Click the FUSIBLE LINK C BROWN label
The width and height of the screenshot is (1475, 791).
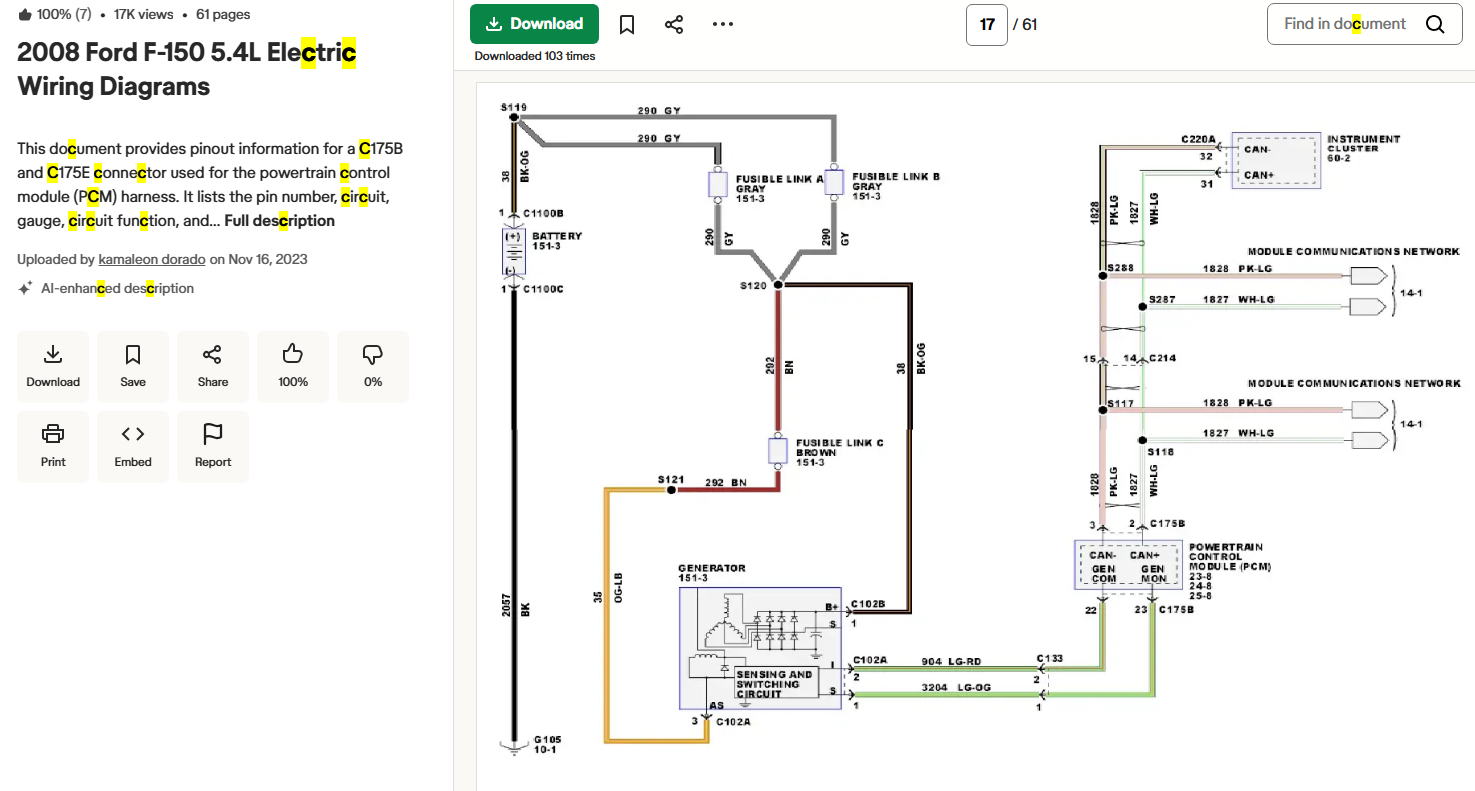pos(839,451)
